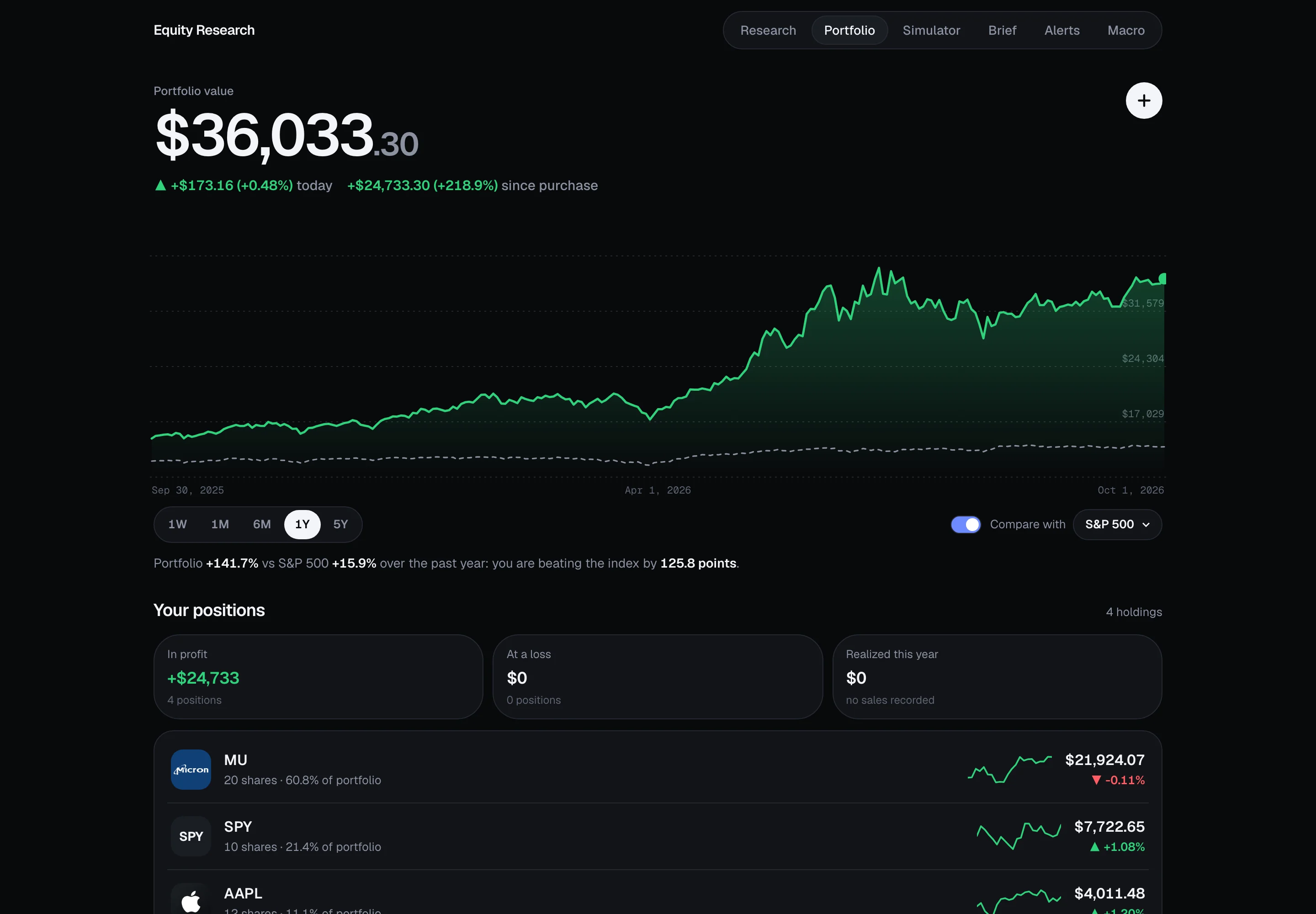Click the +1.08% SPY daily change
Image resolution: width=1316 pixels, height=914 pixels.
click(1117, 846)
